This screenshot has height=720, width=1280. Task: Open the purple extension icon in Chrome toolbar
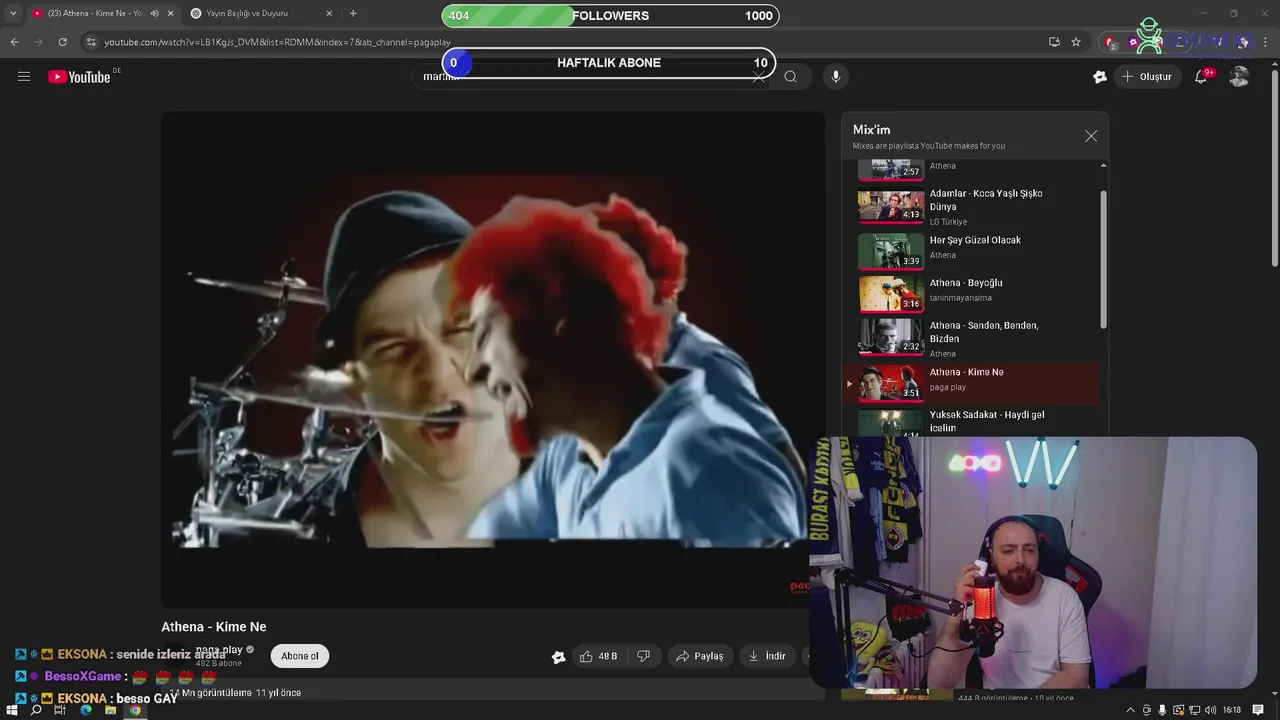pos(1133,42)
